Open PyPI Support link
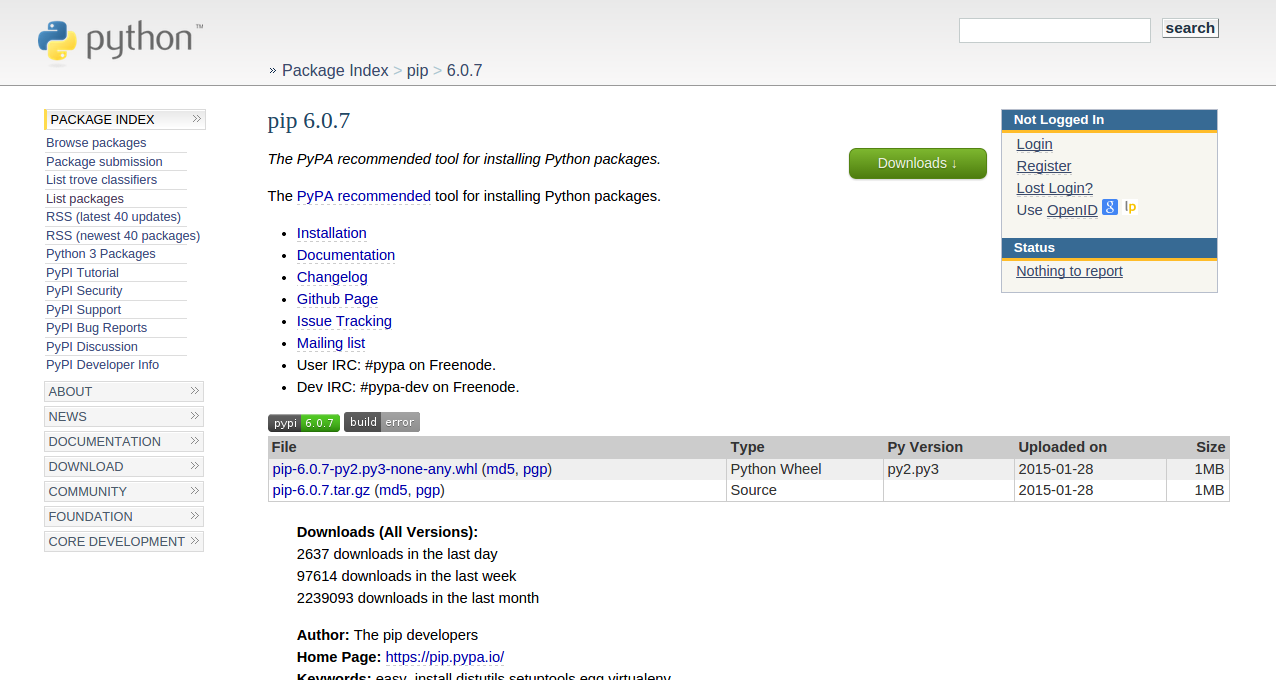 point(83,309)
